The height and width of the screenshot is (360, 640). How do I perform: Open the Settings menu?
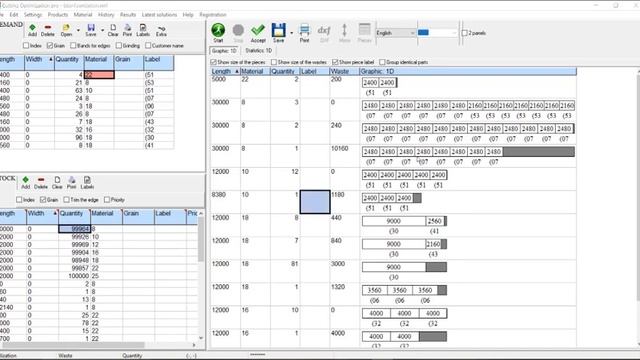tap(33, 15)
